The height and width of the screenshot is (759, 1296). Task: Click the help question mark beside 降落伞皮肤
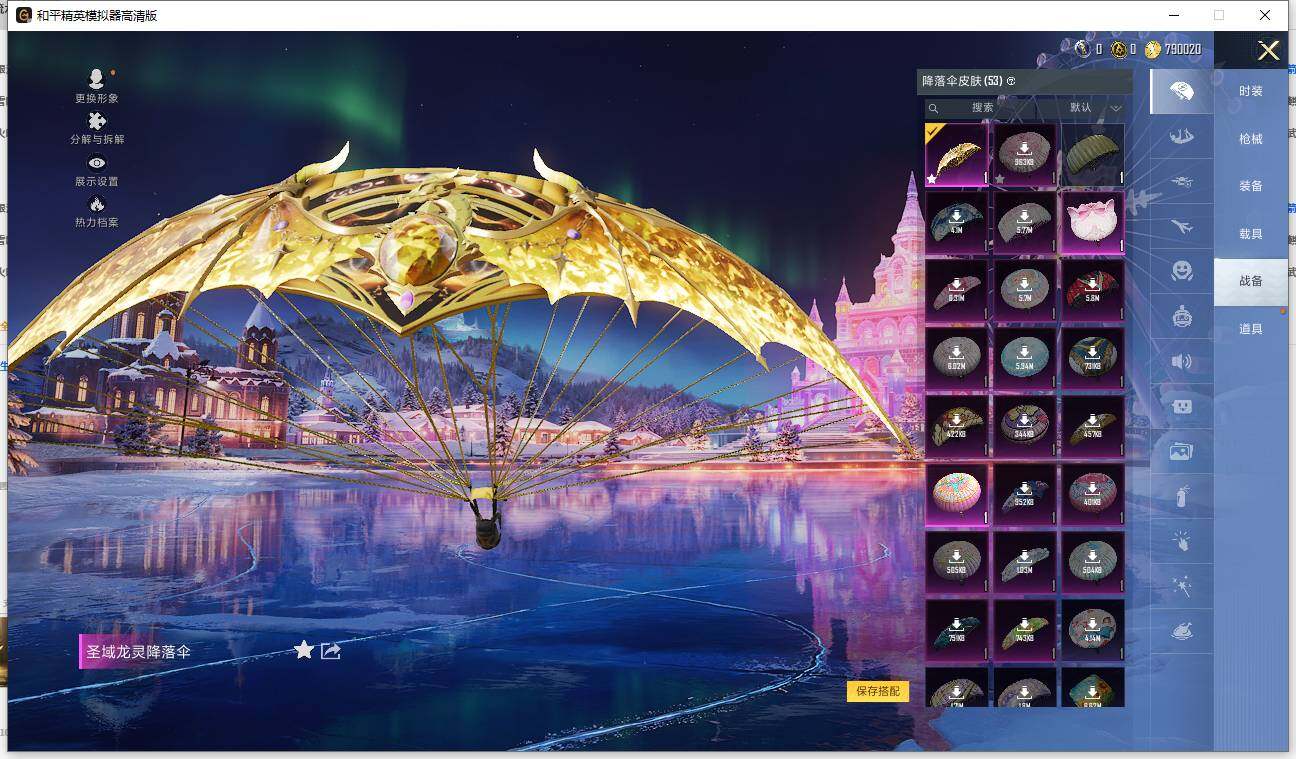point(1011,81)
